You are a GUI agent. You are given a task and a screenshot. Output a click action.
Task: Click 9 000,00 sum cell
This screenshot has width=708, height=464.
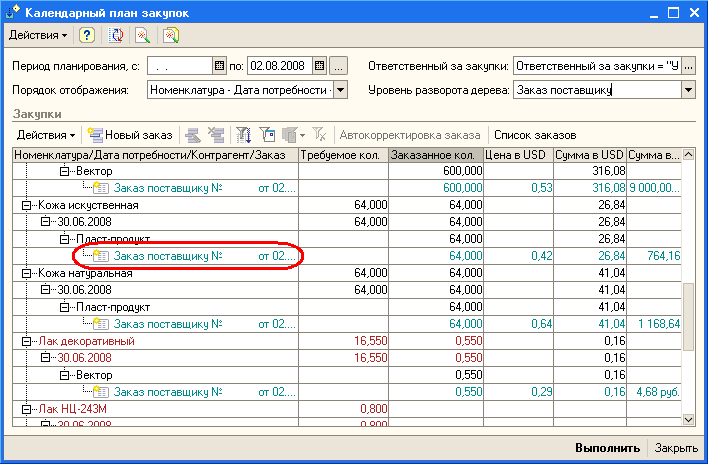pyautogui.click(x=654, y=188)
